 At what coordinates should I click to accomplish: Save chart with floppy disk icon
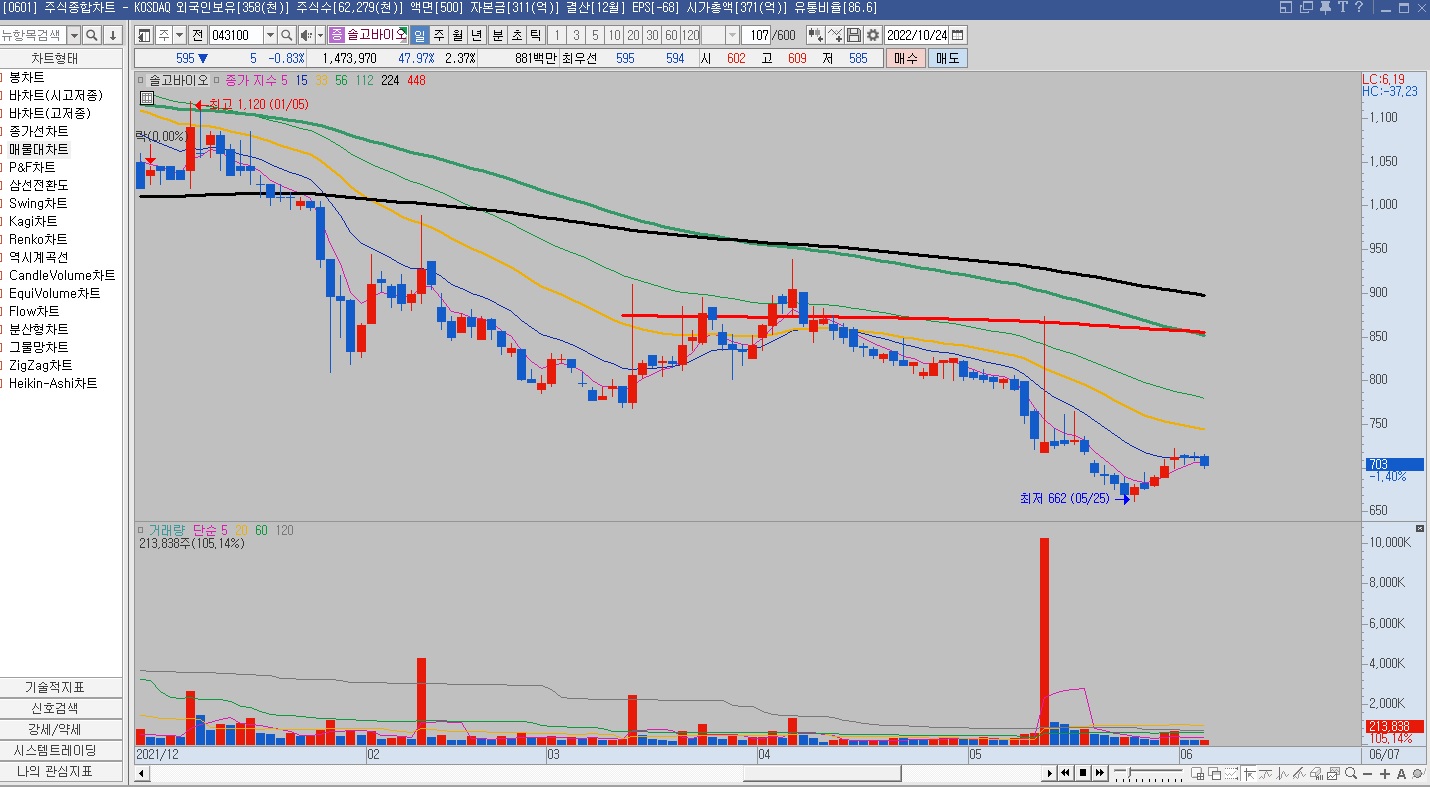pyautogui.click(x=854, y=35)
